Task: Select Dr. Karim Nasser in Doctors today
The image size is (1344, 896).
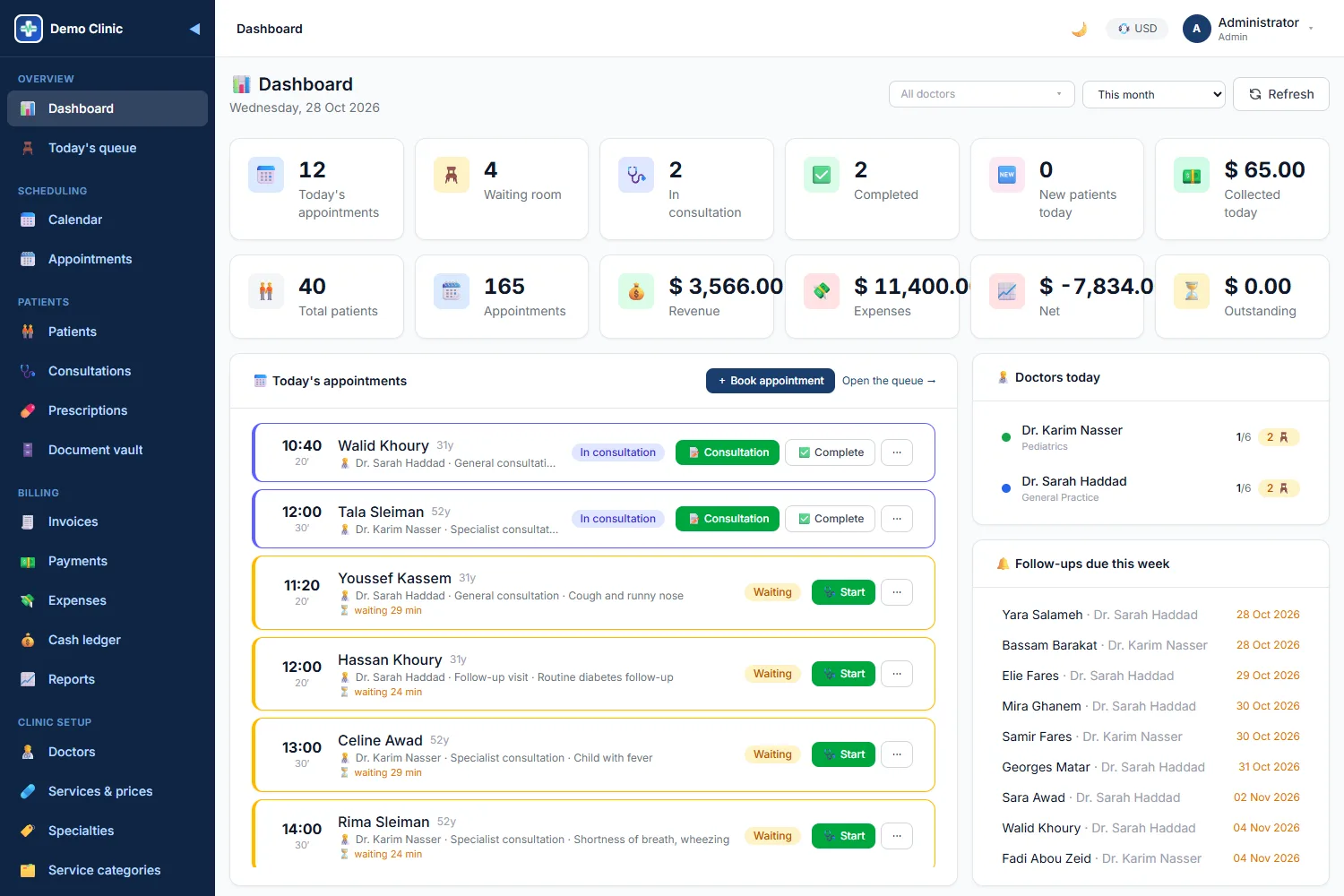Action: 1150,437
